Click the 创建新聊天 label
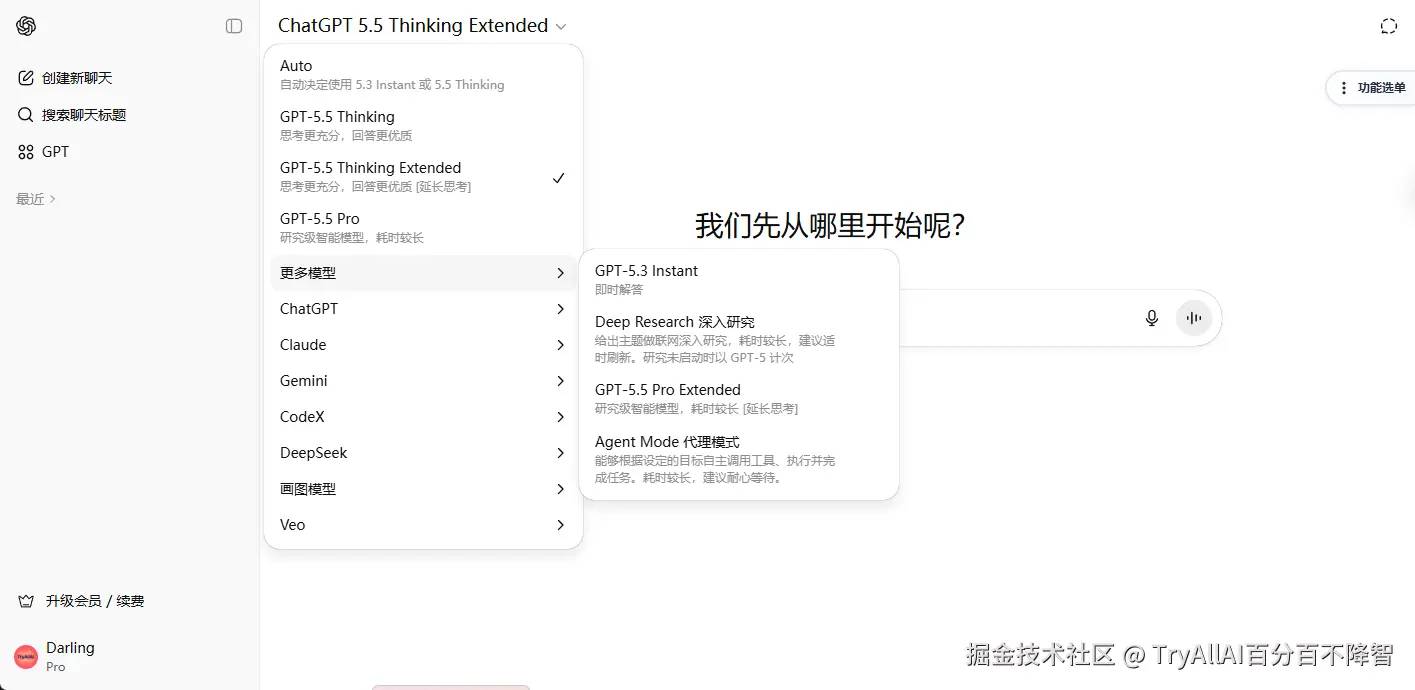1415x690 pixels. [x=77, y=78]
